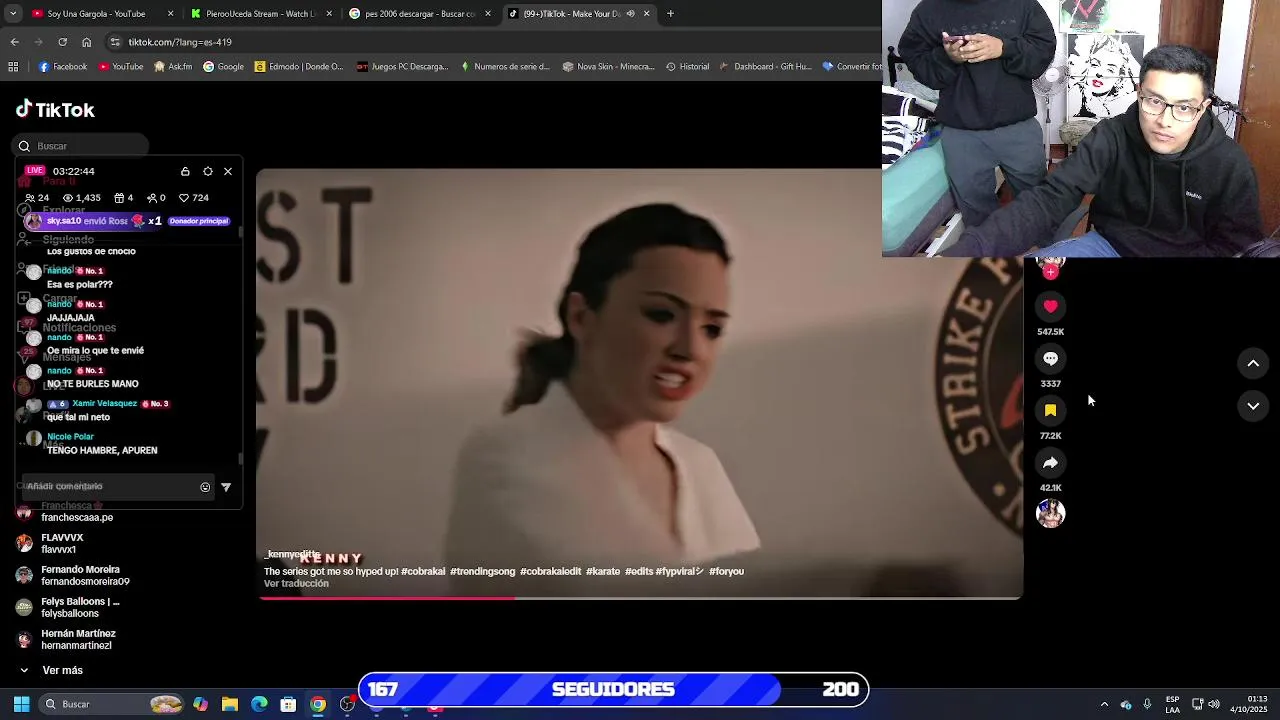The width and height of the screenshot is (1280, 720).
Task: Open File Explorer from taskbar
Action: coord(230,704)
